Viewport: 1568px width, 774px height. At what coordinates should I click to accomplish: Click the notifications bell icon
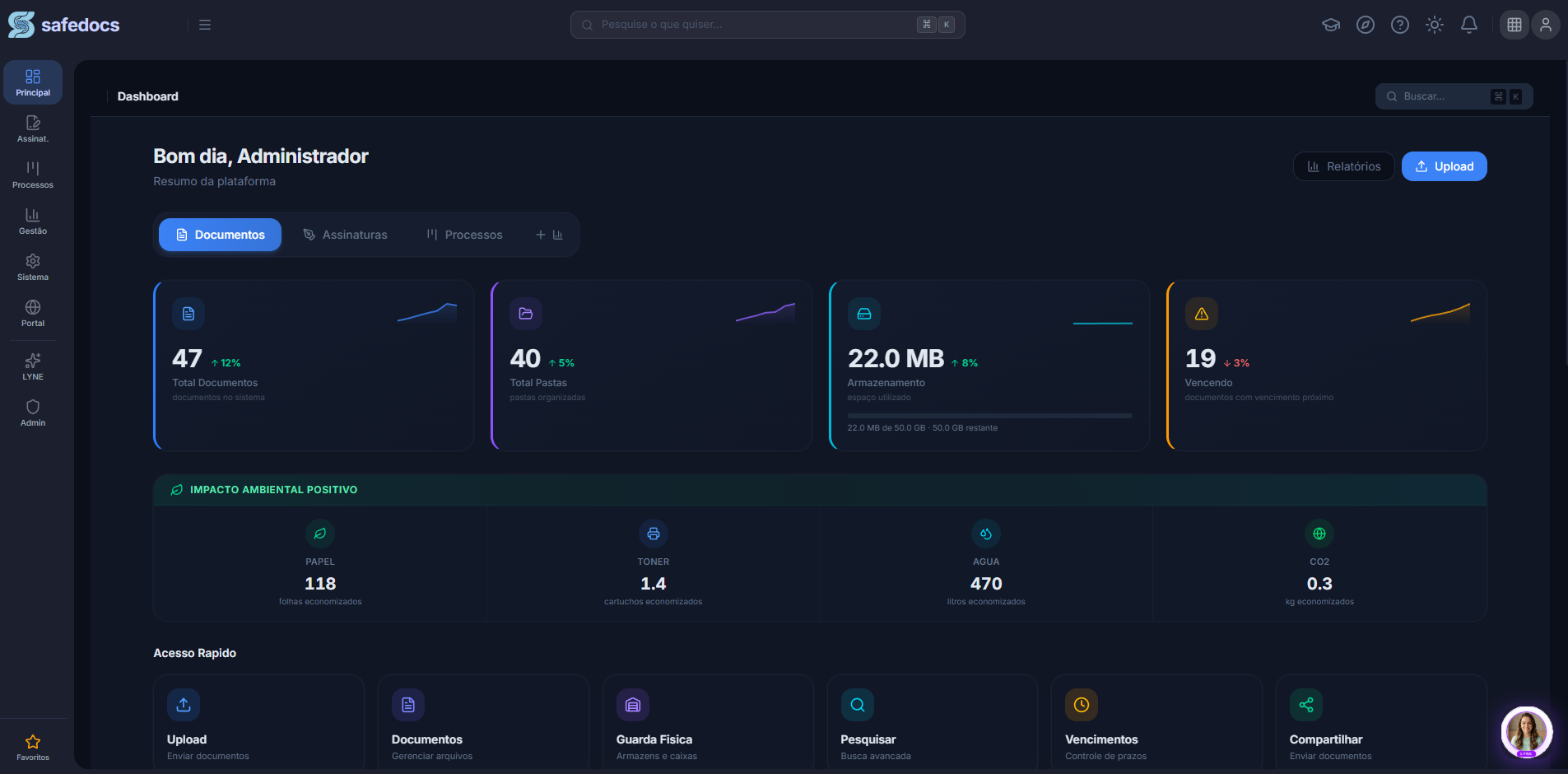pyautogui.click(x=1469, y=25)
